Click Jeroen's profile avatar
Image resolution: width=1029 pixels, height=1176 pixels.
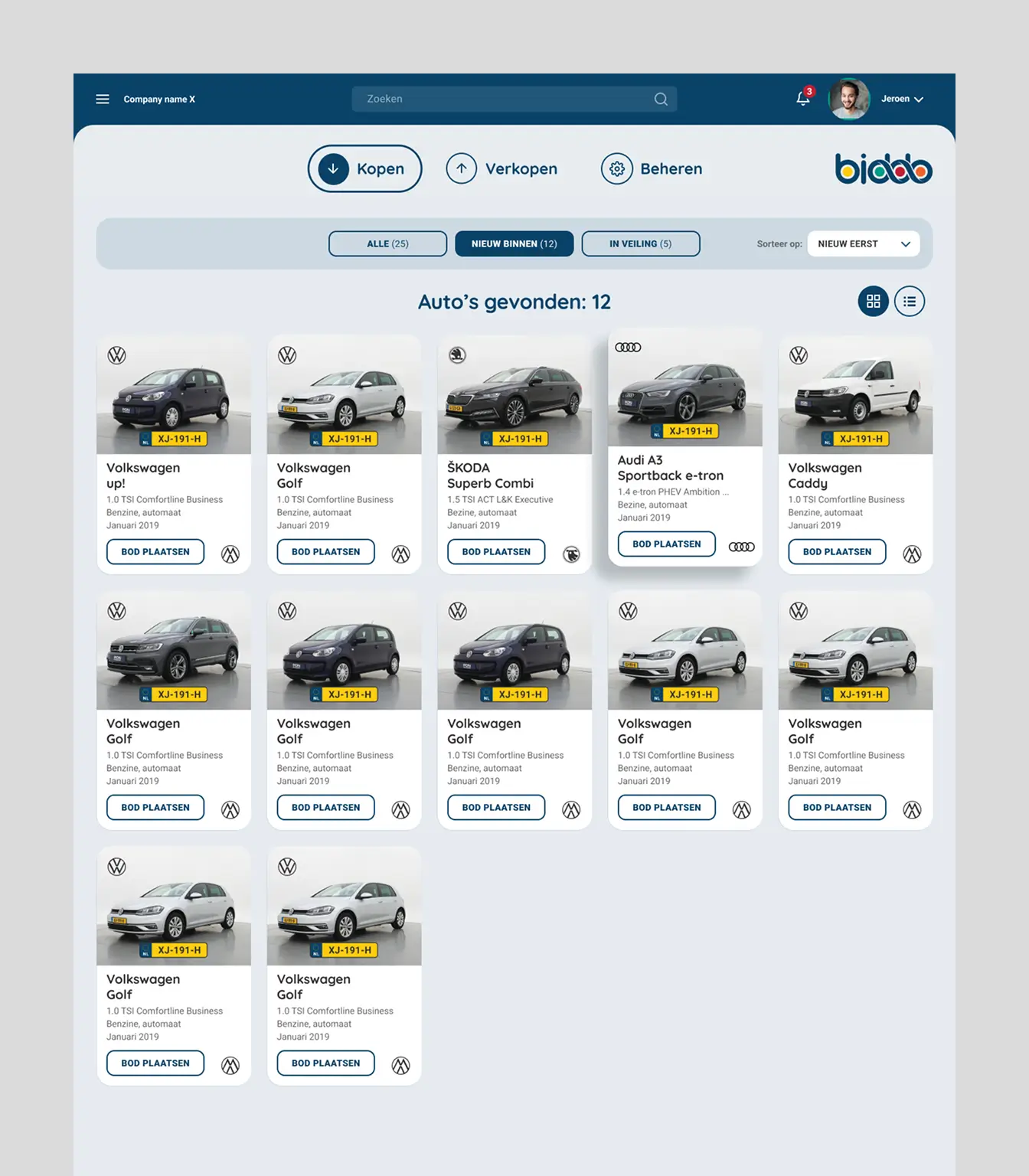pos(849,99)
